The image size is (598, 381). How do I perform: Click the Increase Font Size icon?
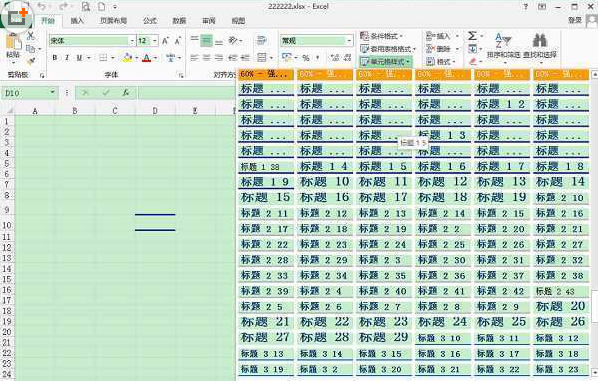[166, 41]
